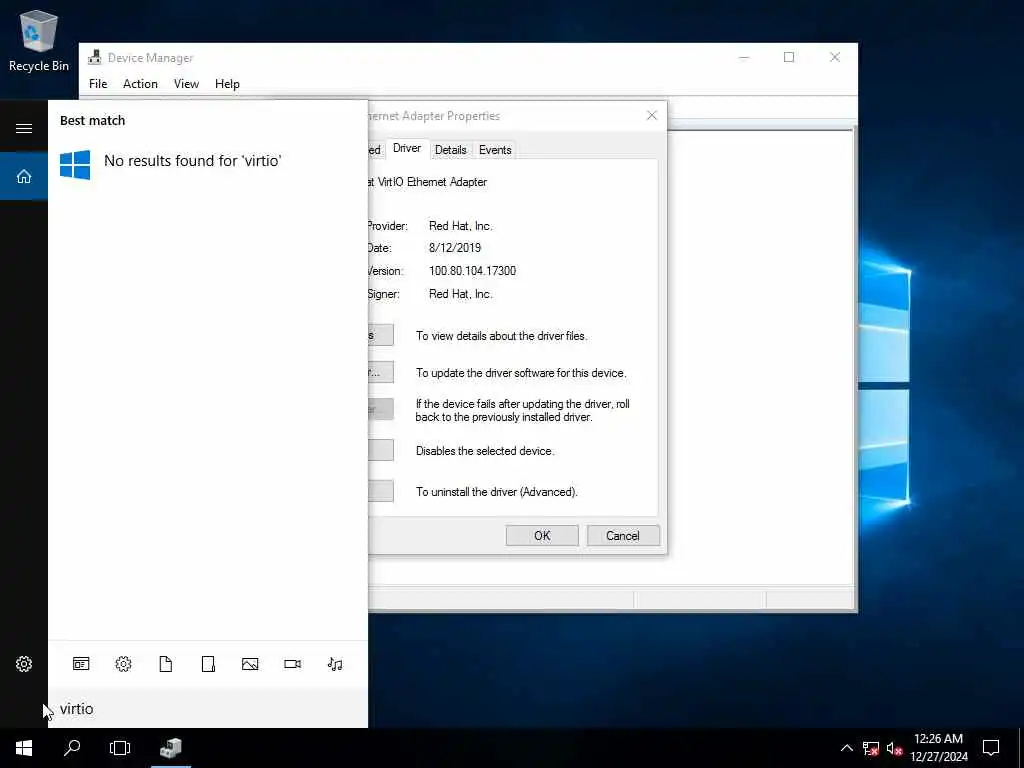
Task: Click 'No results found for virtio' text
Action: 193,161
